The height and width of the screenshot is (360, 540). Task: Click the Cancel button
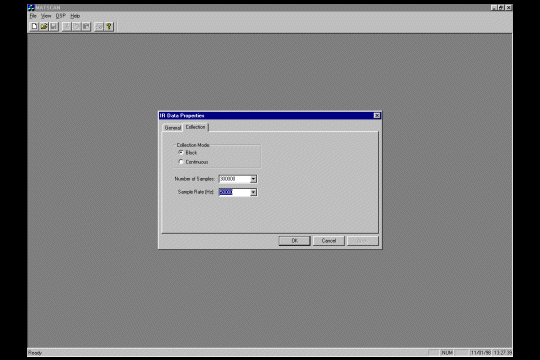pos(329,241)
